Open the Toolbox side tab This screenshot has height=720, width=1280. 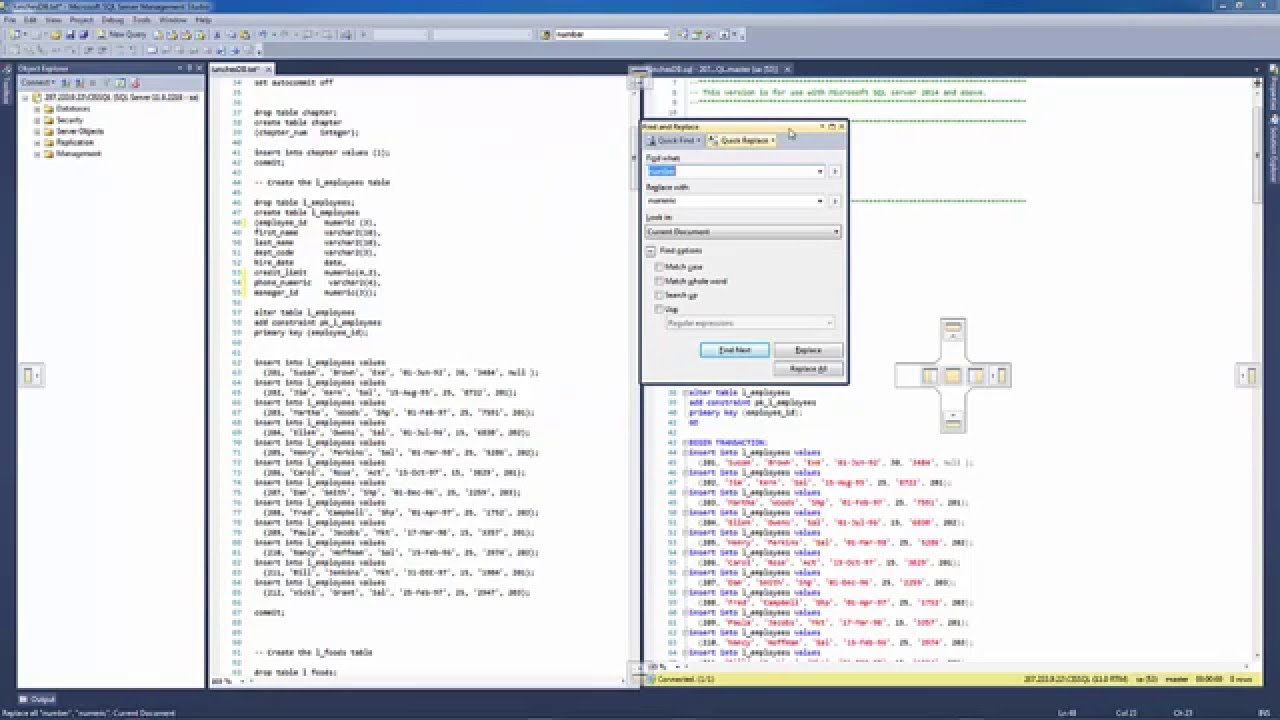[x=5, y=85]
